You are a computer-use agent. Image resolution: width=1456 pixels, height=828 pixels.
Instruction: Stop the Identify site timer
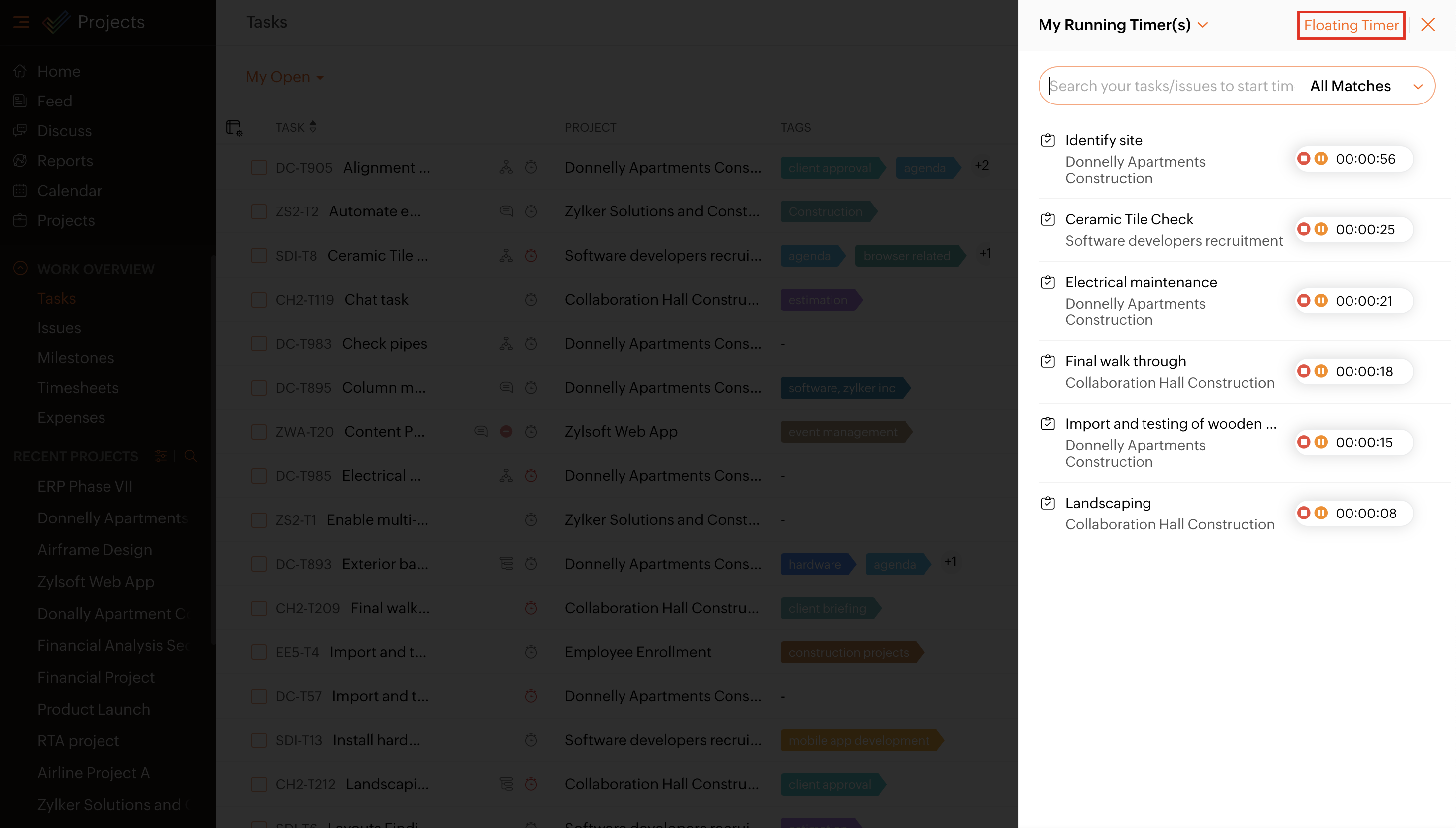[x=1304, y=159]
